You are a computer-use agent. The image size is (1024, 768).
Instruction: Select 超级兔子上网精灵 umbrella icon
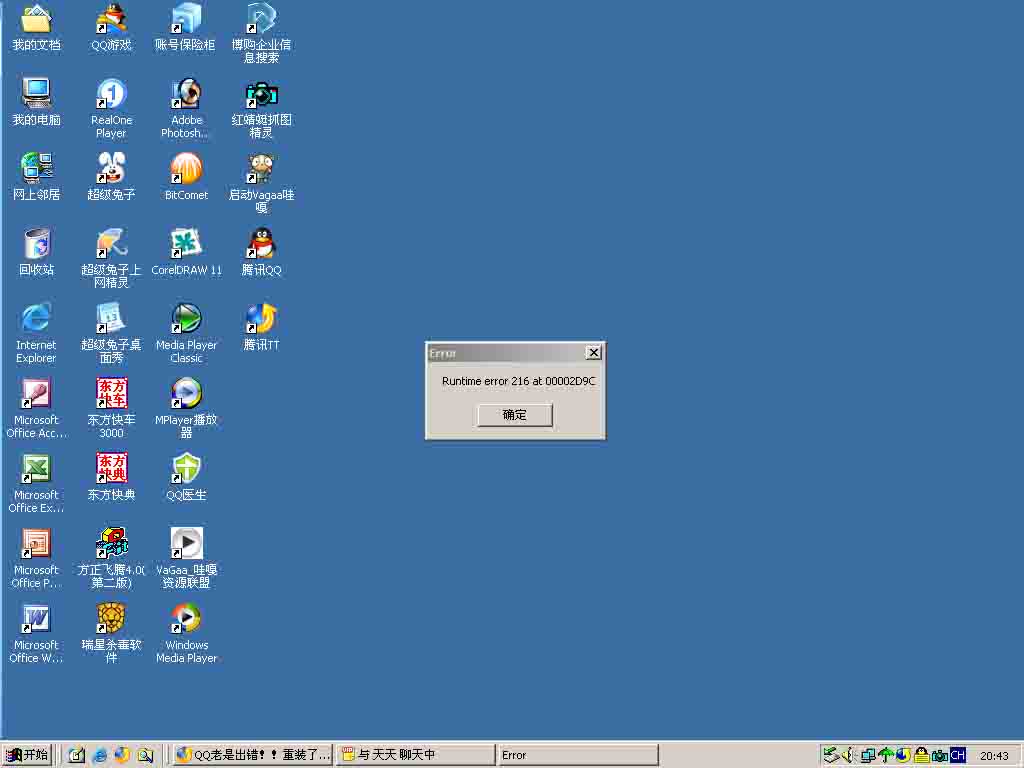pyautogui.click(x=112, y=244)
